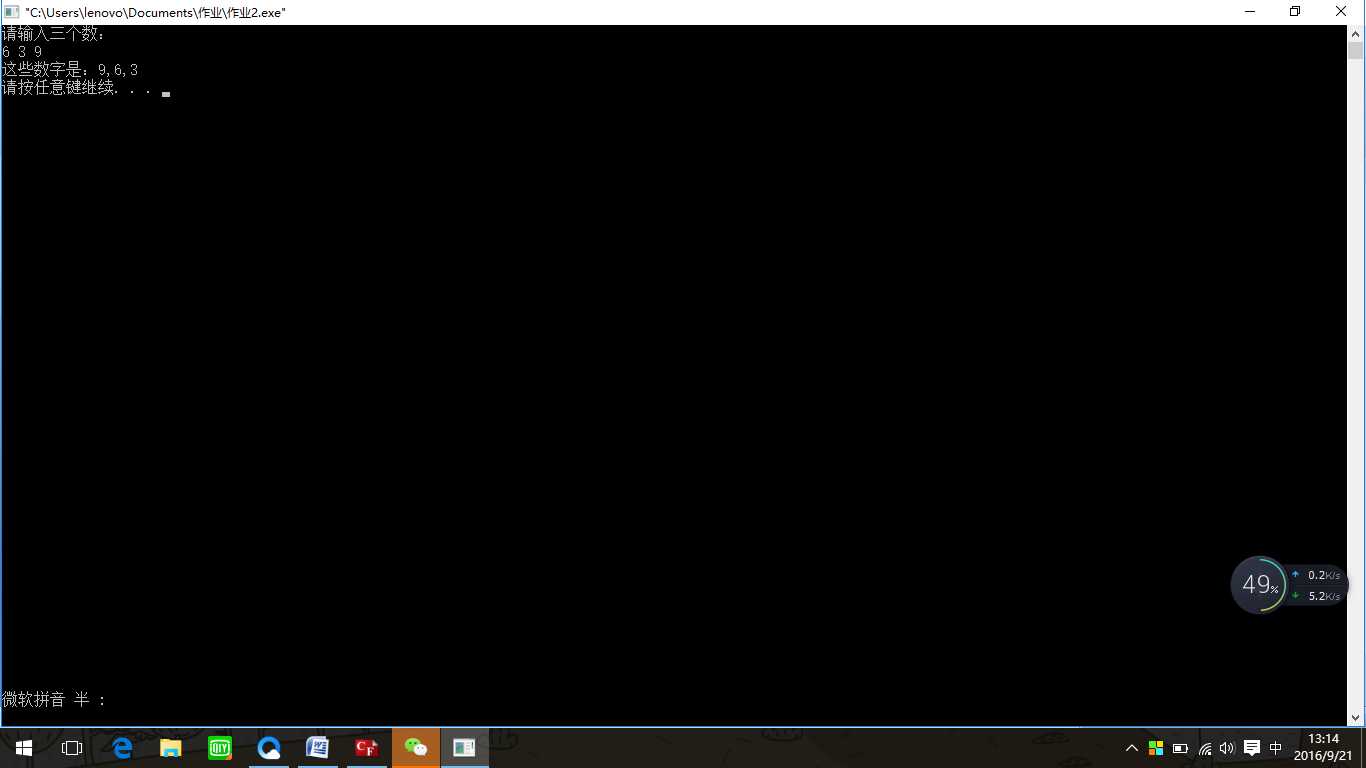Click the input line "6 3 9"
The image size is (1366, 768).
(x=22, y=52)
